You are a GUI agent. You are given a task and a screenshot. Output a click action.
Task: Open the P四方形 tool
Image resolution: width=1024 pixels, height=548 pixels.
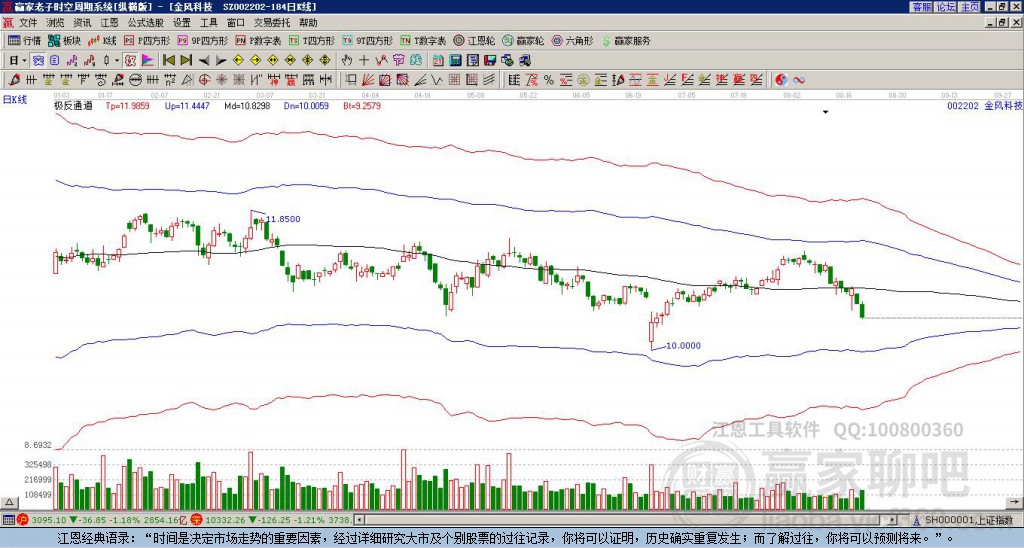coord(147,40)
